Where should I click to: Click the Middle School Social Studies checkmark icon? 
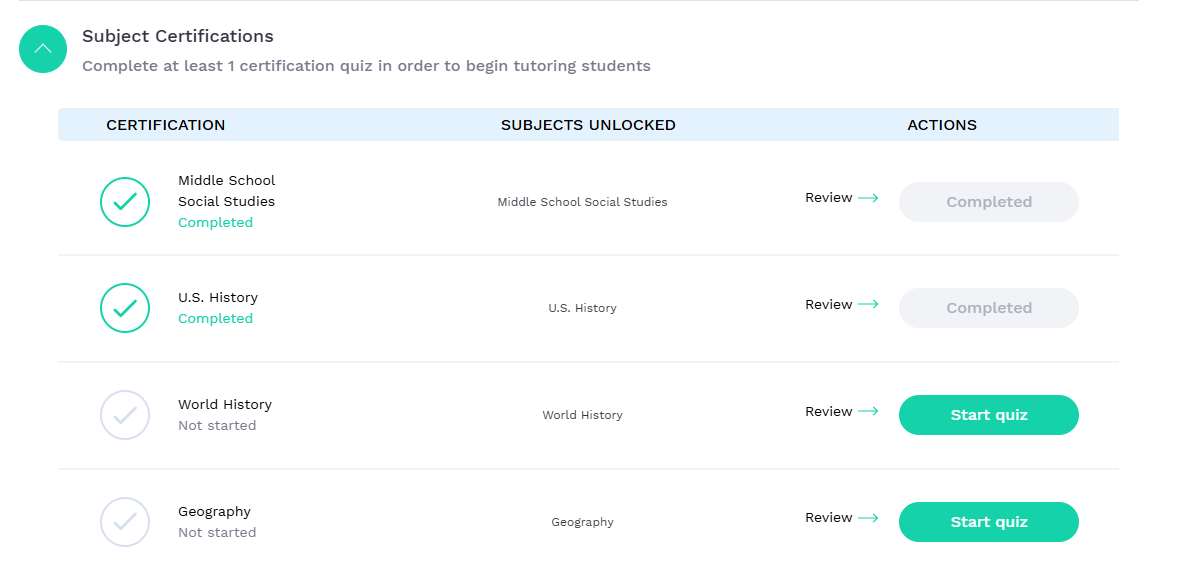click(125, 202)
